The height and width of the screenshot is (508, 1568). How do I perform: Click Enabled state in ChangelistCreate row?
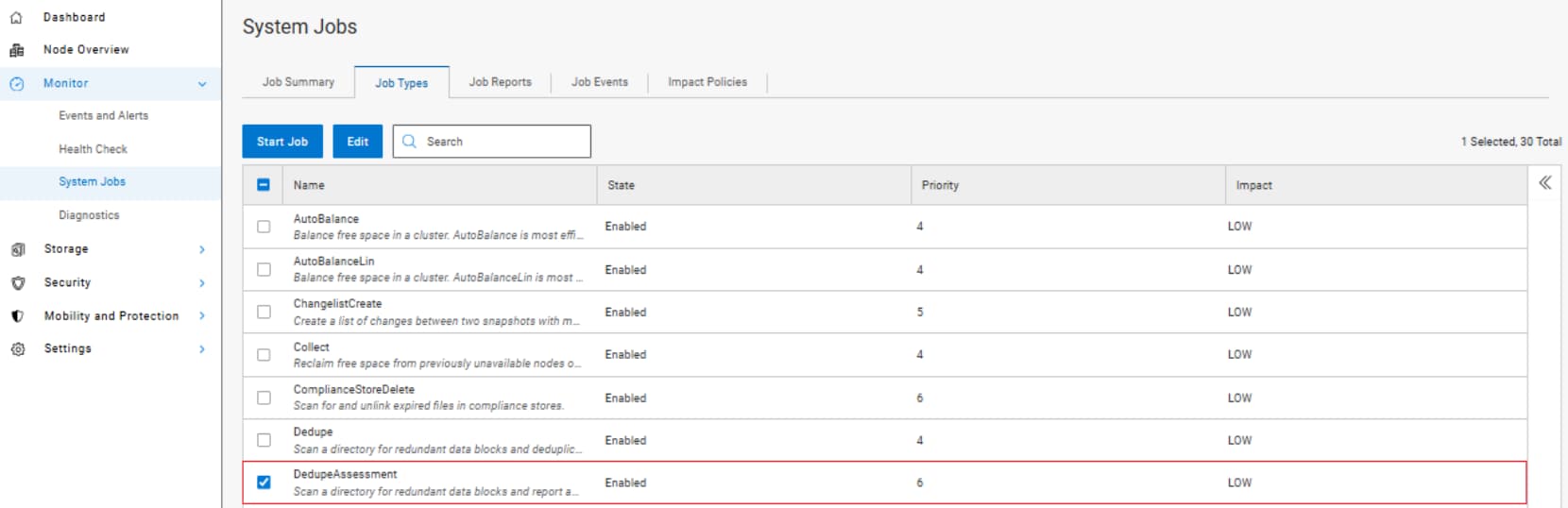point(625,313)
